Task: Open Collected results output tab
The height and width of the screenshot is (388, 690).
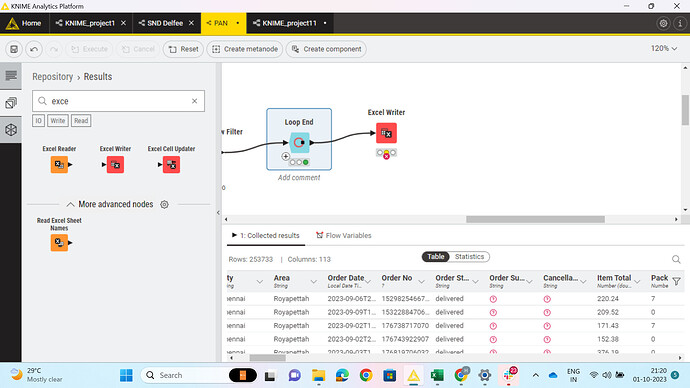Action: [x=266, y=235]
